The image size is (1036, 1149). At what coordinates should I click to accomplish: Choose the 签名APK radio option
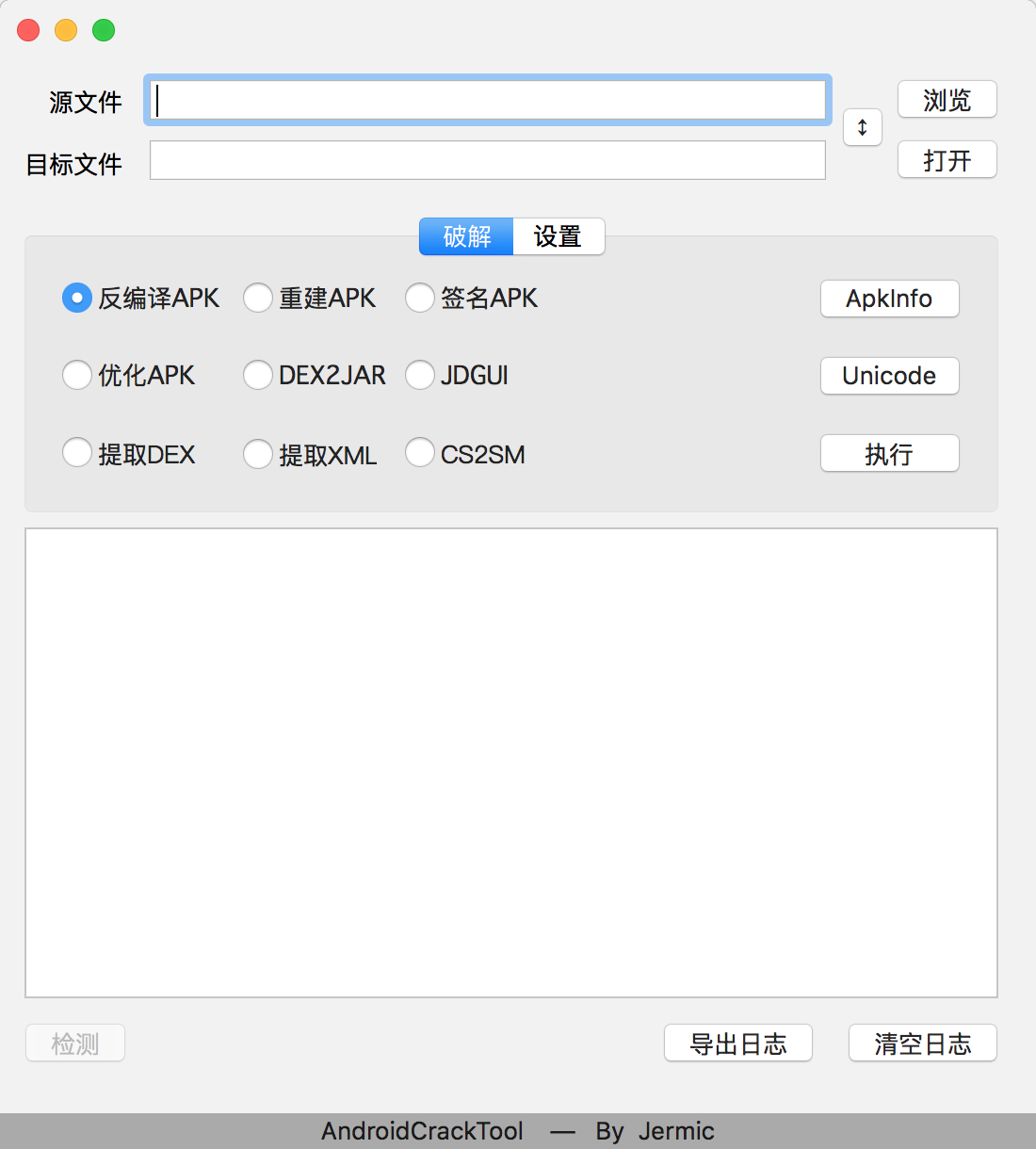click(420, 298)
